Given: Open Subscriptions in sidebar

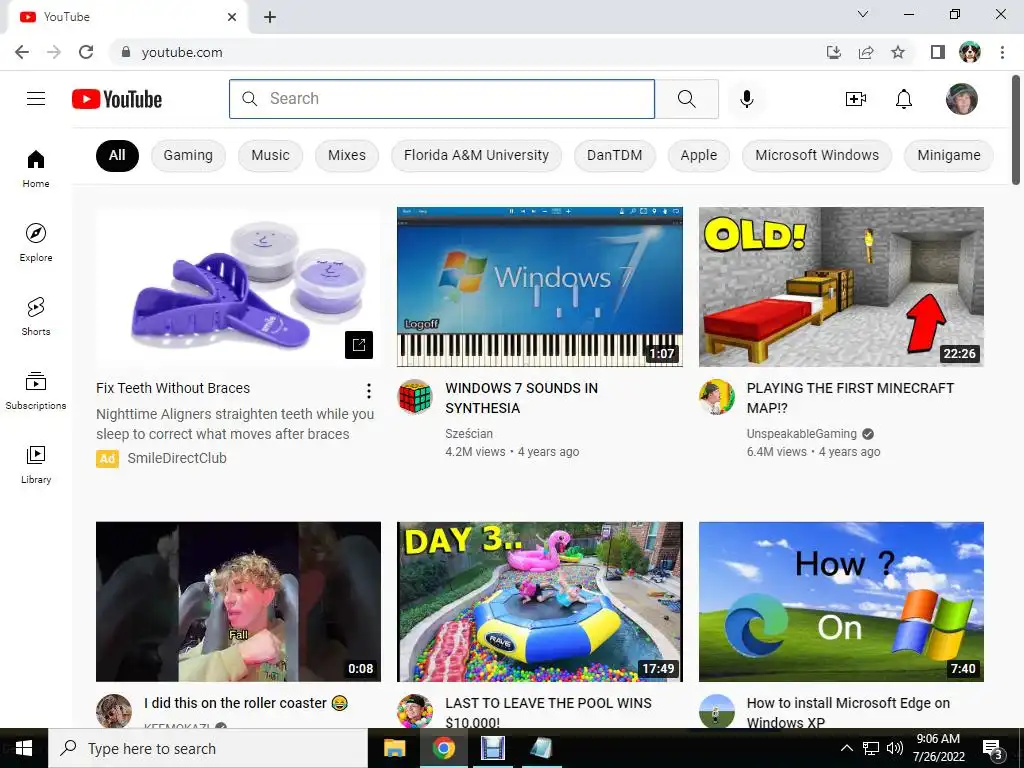Looking at the screenshot, I should pos(36,390).
